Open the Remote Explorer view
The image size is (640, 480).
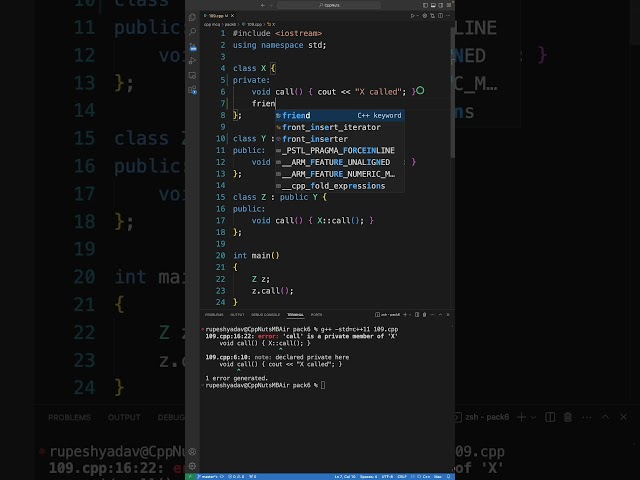coord(192,76)
